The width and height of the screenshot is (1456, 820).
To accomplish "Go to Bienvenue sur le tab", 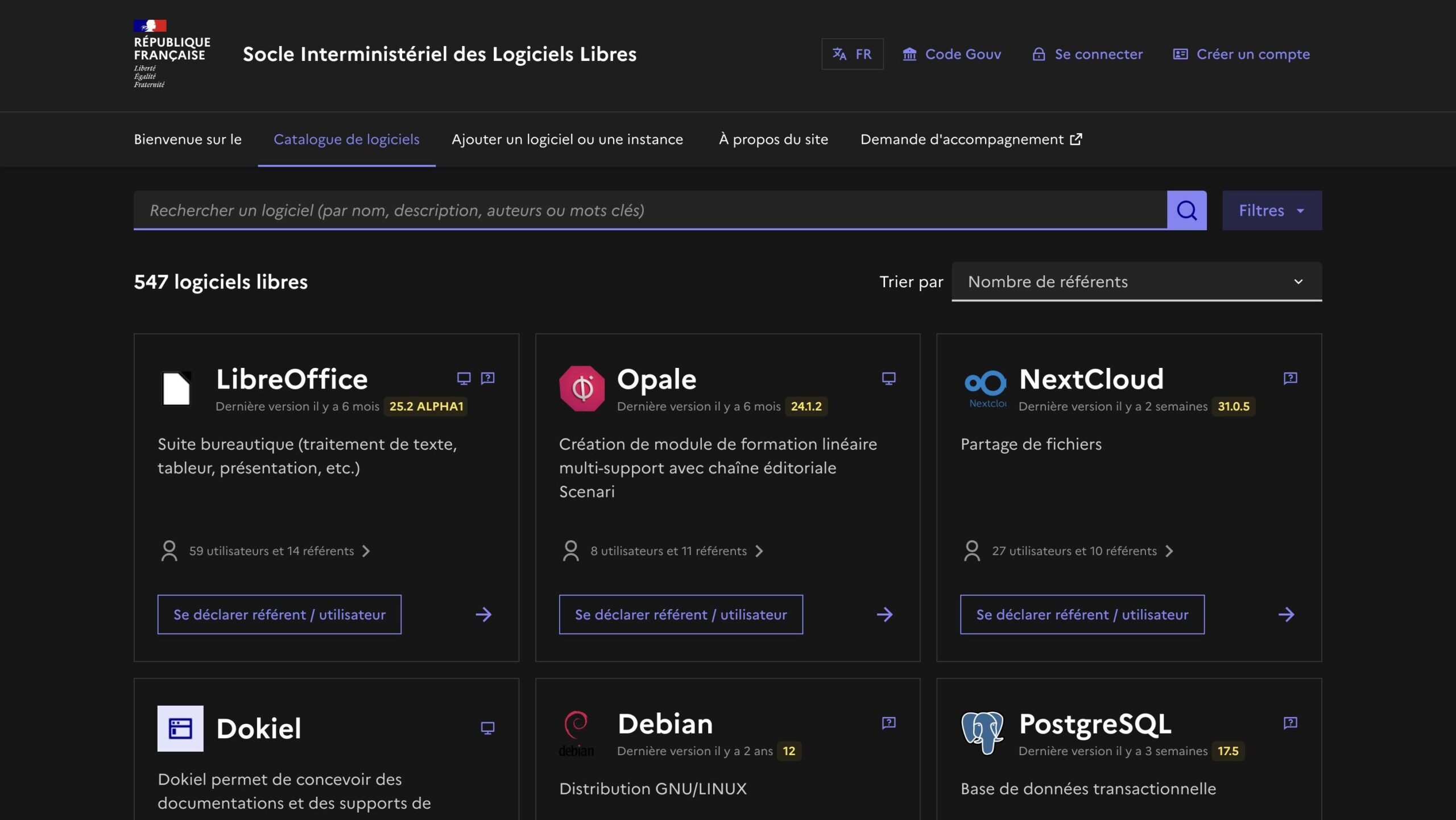I will coord(188,139).
